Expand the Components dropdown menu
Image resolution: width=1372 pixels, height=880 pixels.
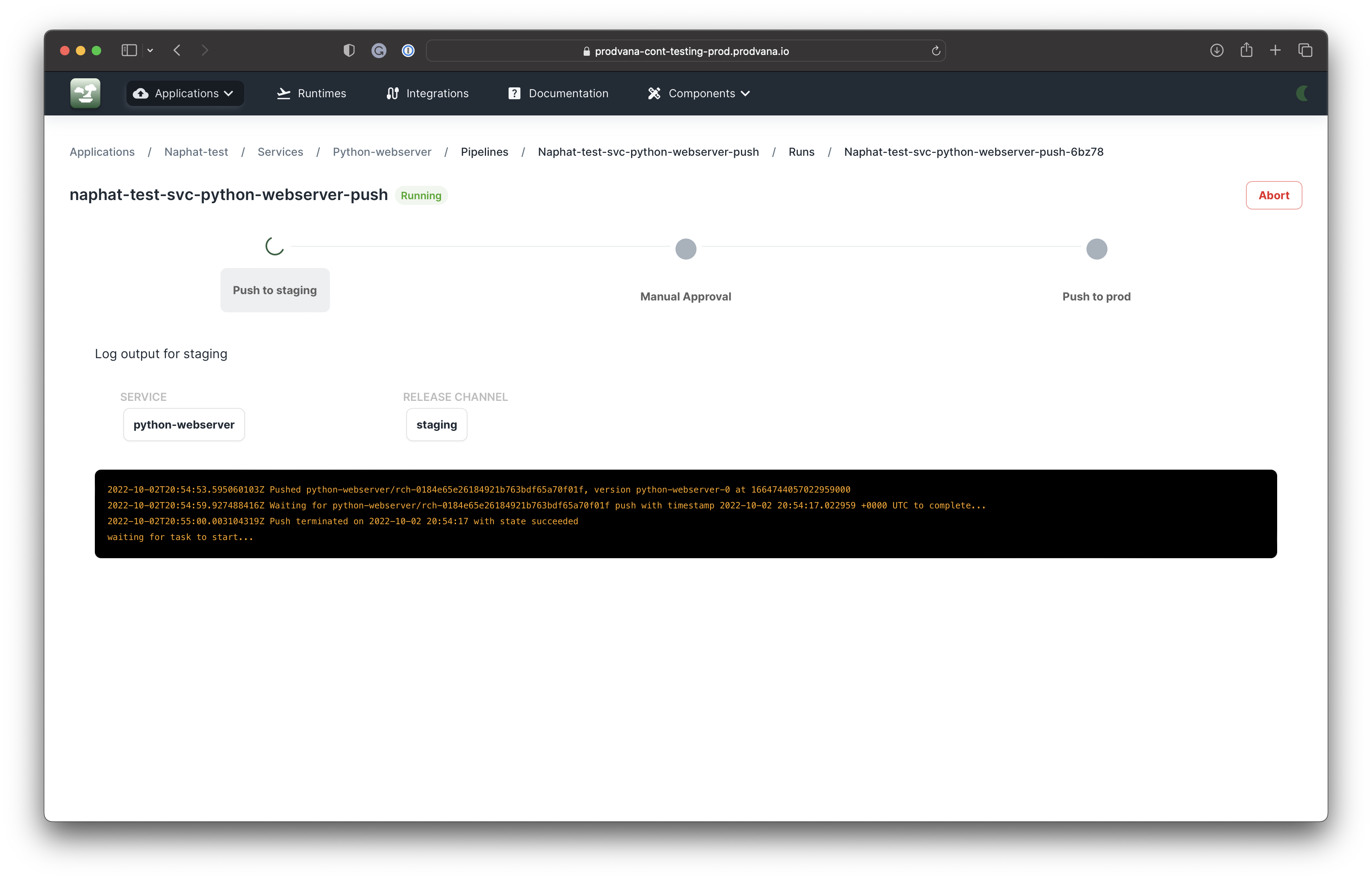coord(699,93)
